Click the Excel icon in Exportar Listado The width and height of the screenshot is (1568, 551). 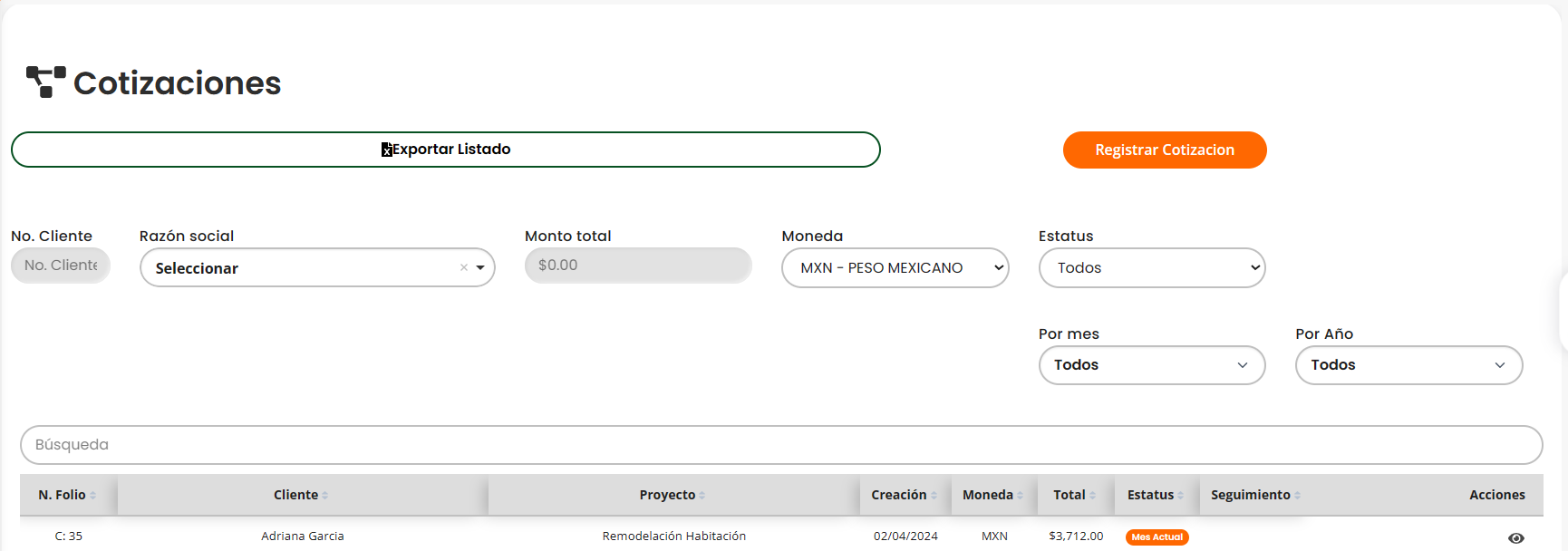click(387, 150)
